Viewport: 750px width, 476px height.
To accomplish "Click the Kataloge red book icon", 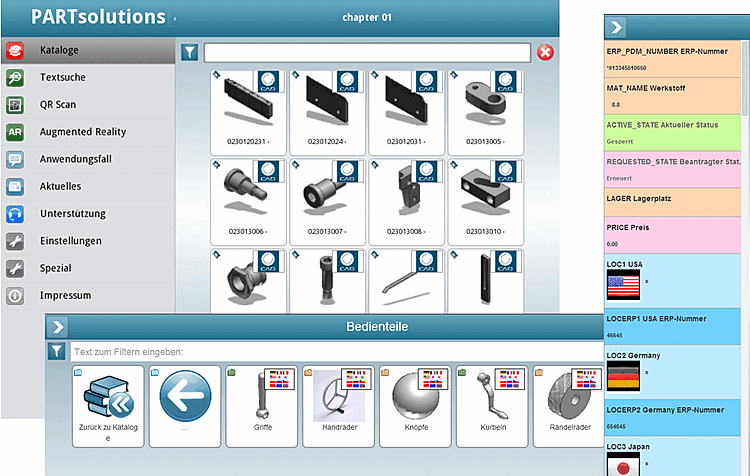I will 15,50.
